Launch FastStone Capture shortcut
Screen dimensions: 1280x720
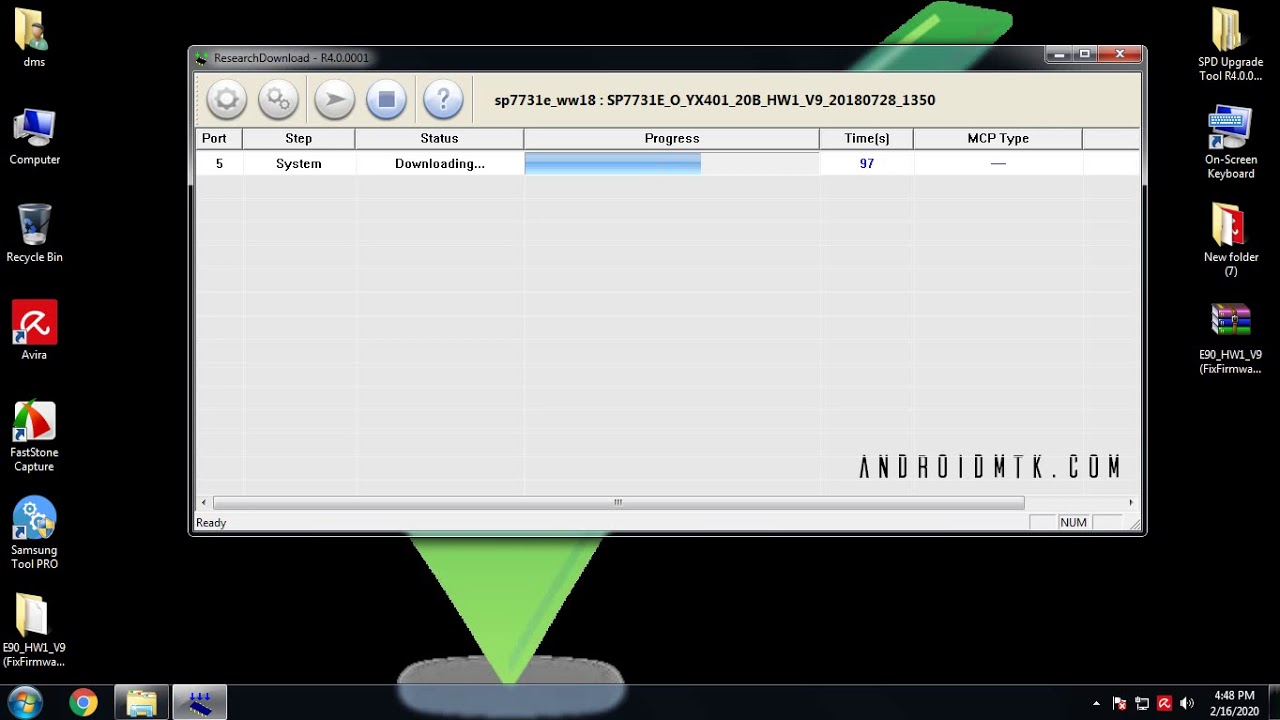[34, 436]
